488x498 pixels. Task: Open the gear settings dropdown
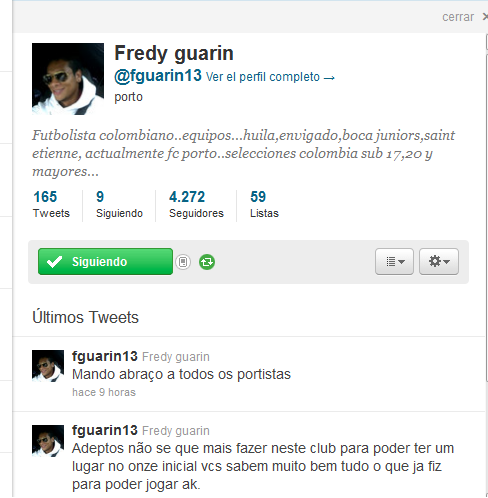(x=439, y=261)
